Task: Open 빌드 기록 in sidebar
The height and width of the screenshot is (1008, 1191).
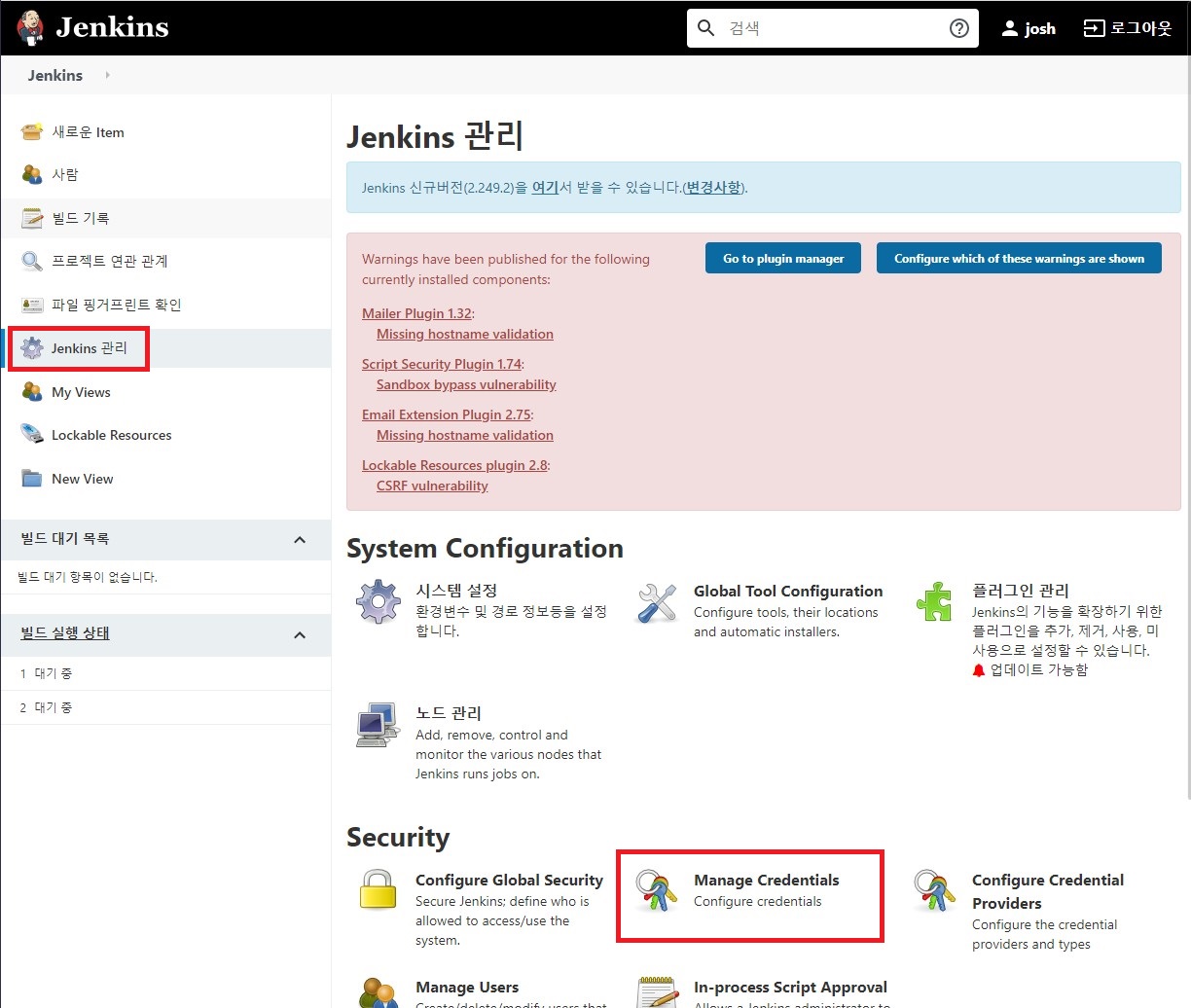Action: [81, 219]
